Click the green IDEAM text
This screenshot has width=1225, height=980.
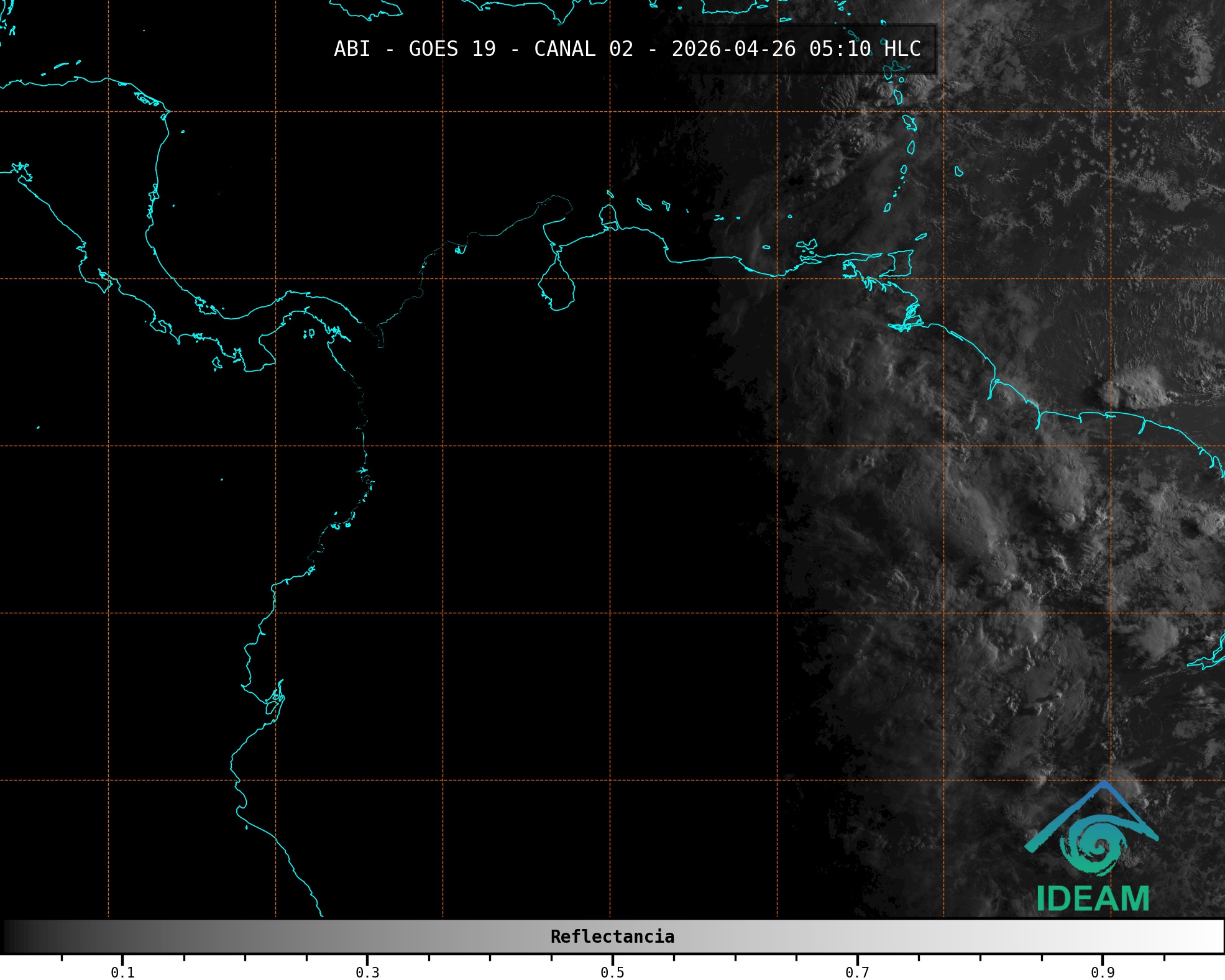tap(1093, 899)
